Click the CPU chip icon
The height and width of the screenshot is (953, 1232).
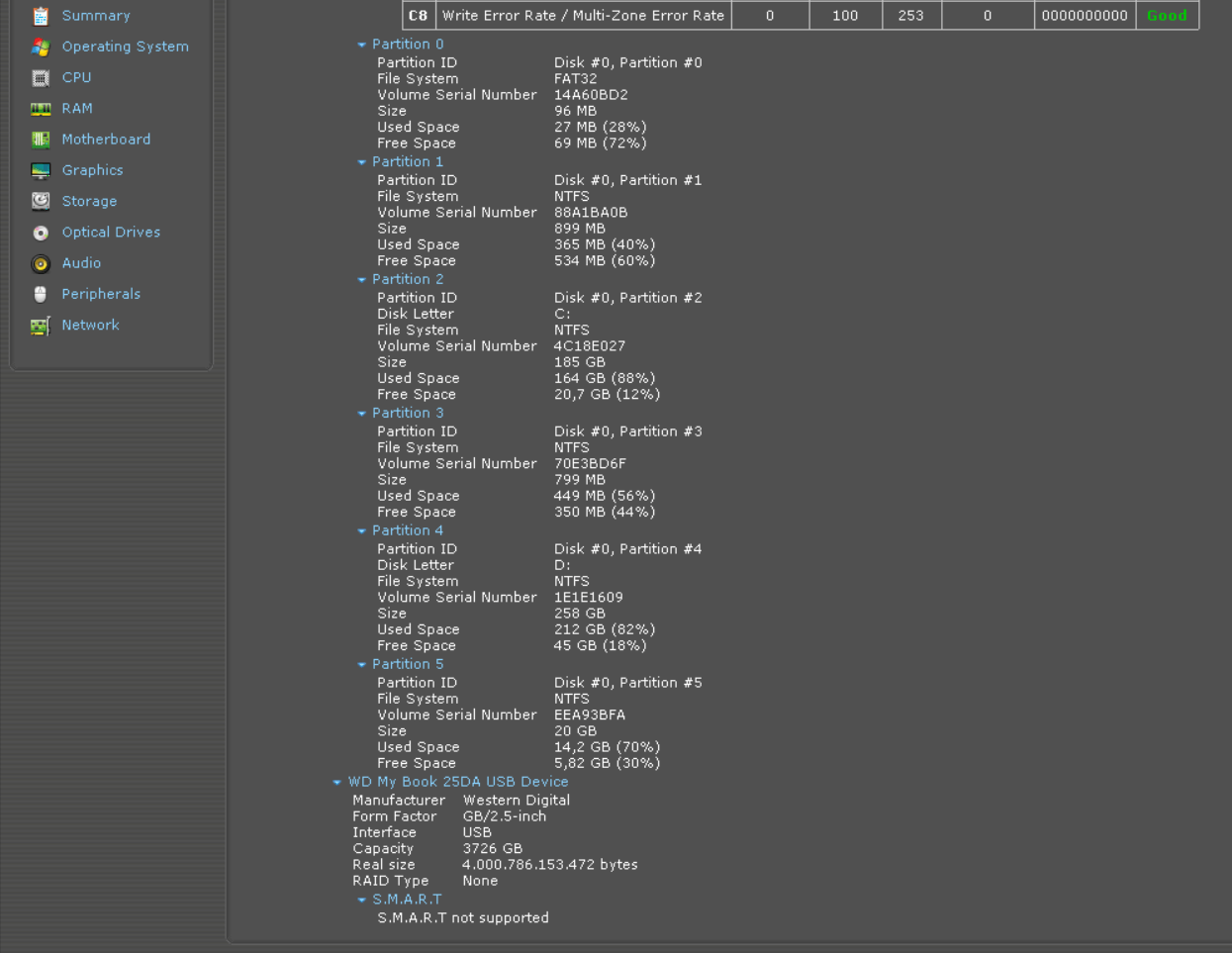41,77
